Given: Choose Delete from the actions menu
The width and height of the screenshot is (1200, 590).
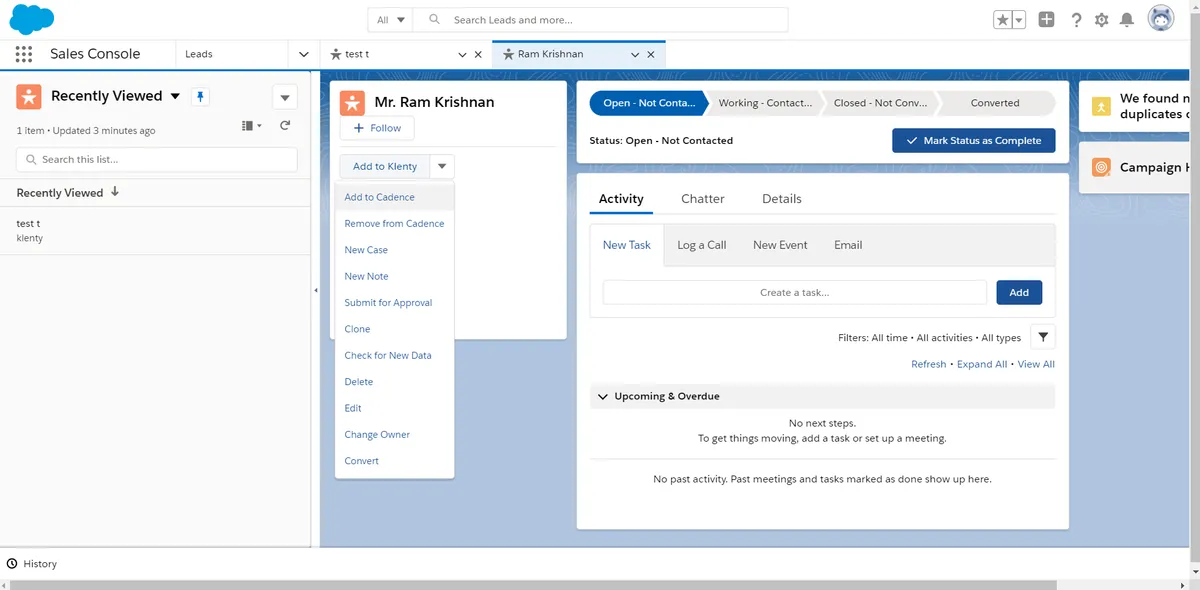Looking at the screenshot, I should pos(394,382).
